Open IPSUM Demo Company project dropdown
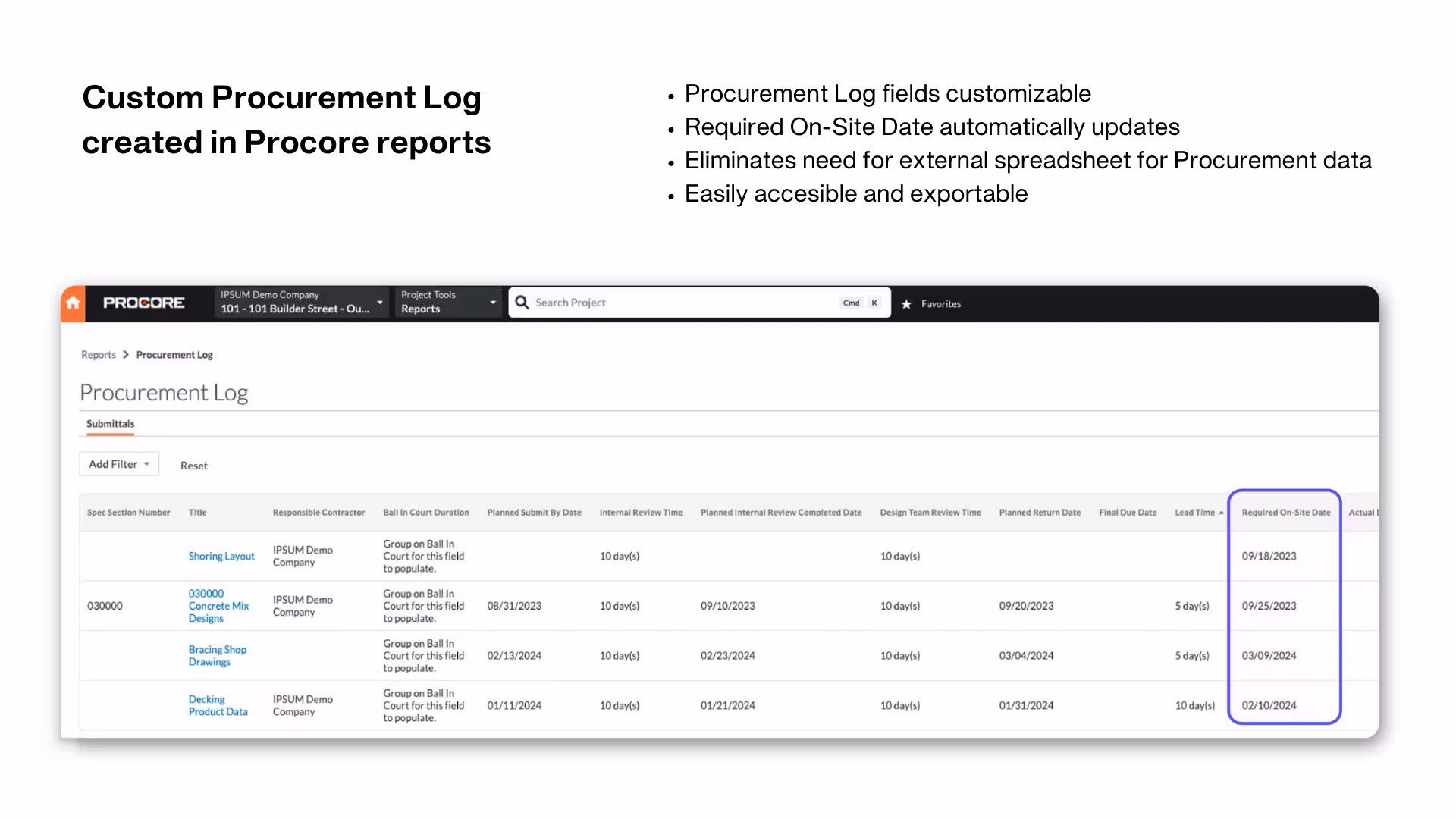This screenshot has width=1456, height=819. pos(302,303)
